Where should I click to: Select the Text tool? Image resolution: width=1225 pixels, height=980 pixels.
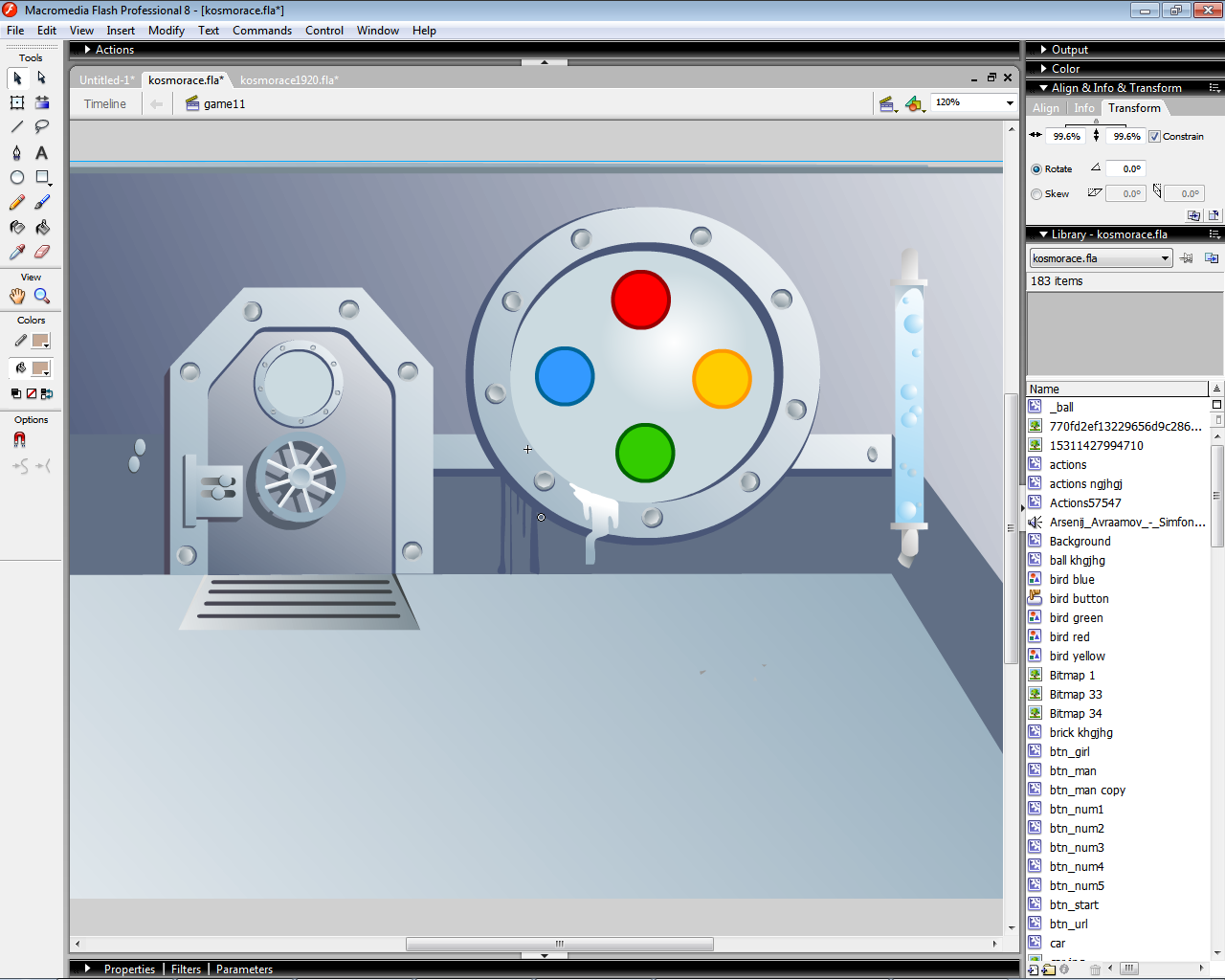[42, 153]
